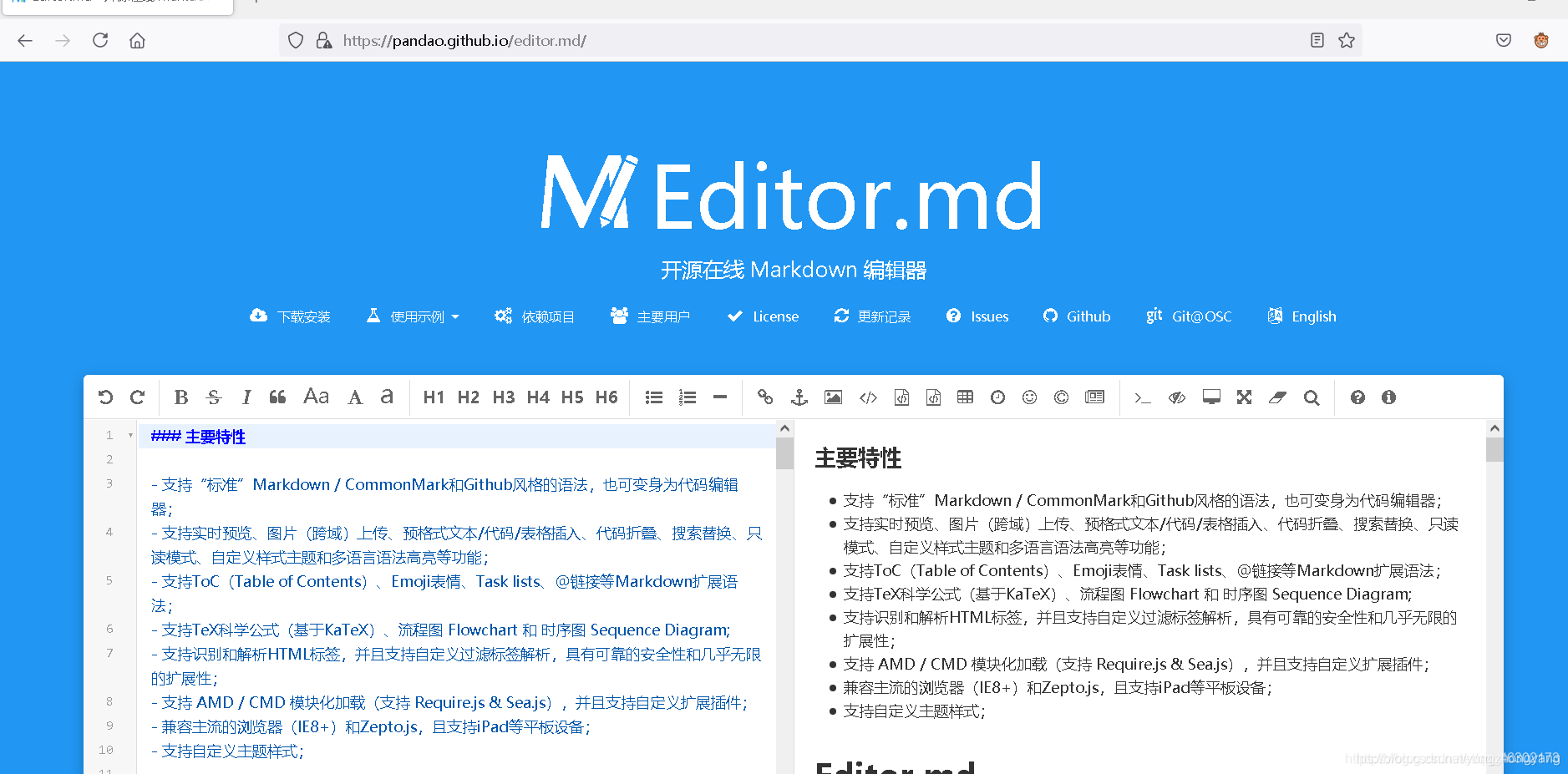
Task: Open the Issues link
Action: tap(977, 316)
